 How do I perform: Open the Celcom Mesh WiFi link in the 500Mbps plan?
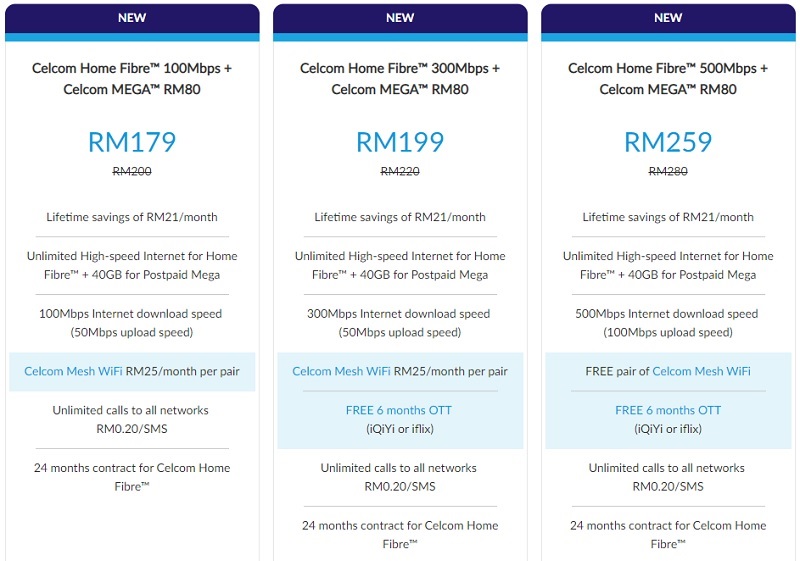(x=702, y=371)
